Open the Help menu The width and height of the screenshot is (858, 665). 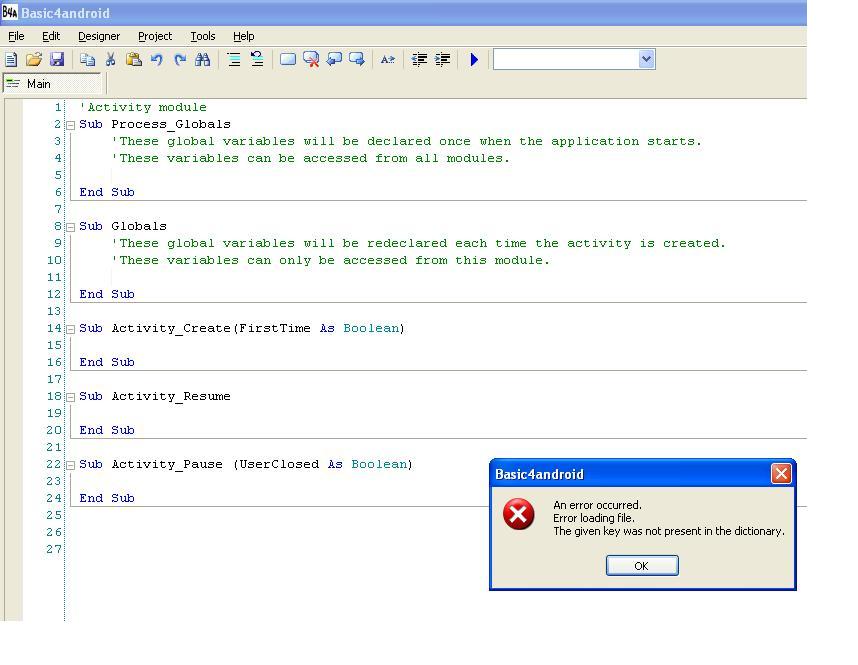pyautogui.click(x=244, y=36)
